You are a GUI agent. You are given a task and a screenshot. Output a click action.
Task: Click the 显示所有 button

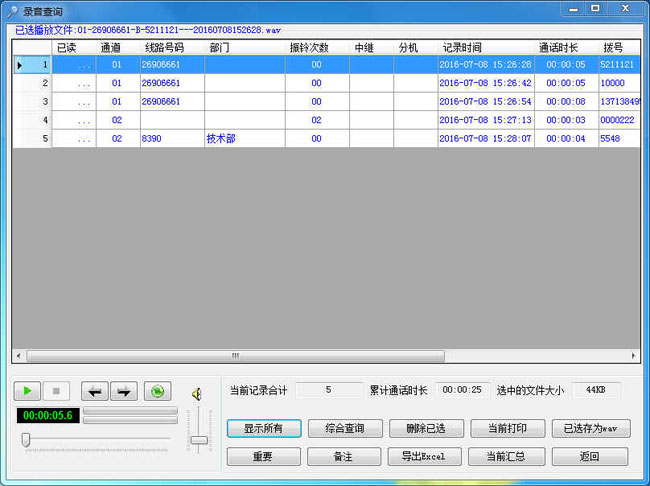(263, 429)
